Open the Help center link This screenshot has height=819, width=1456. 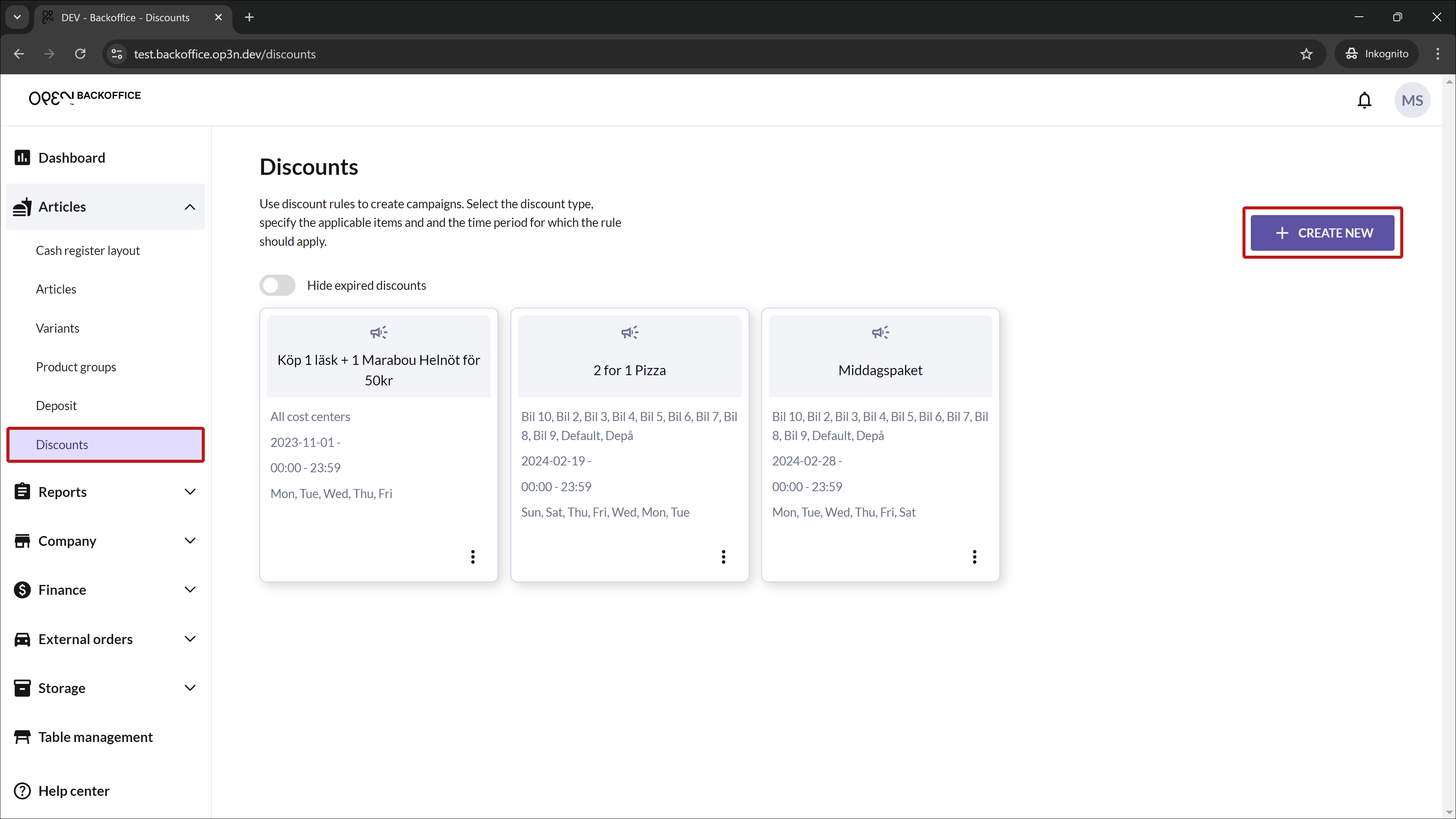74,791
